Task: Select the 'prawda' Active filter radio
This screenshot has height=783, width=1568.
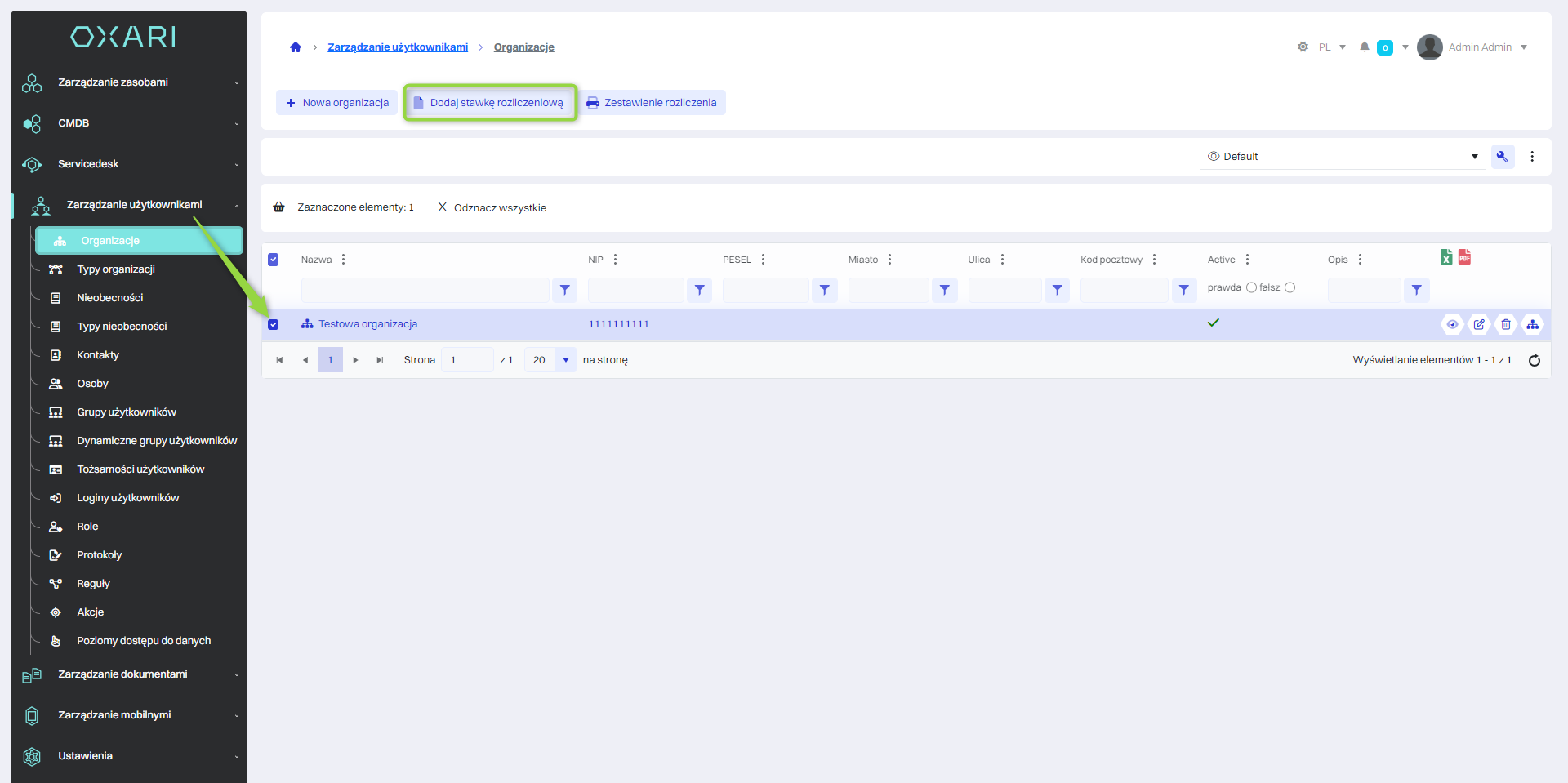Action: tap(1251, 287)
